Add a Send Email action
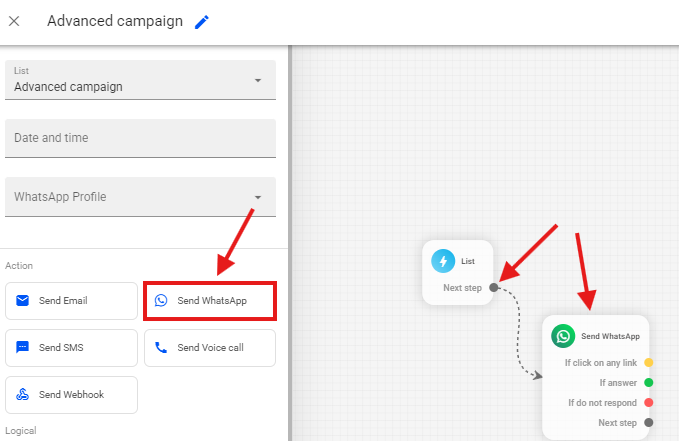 71,301
